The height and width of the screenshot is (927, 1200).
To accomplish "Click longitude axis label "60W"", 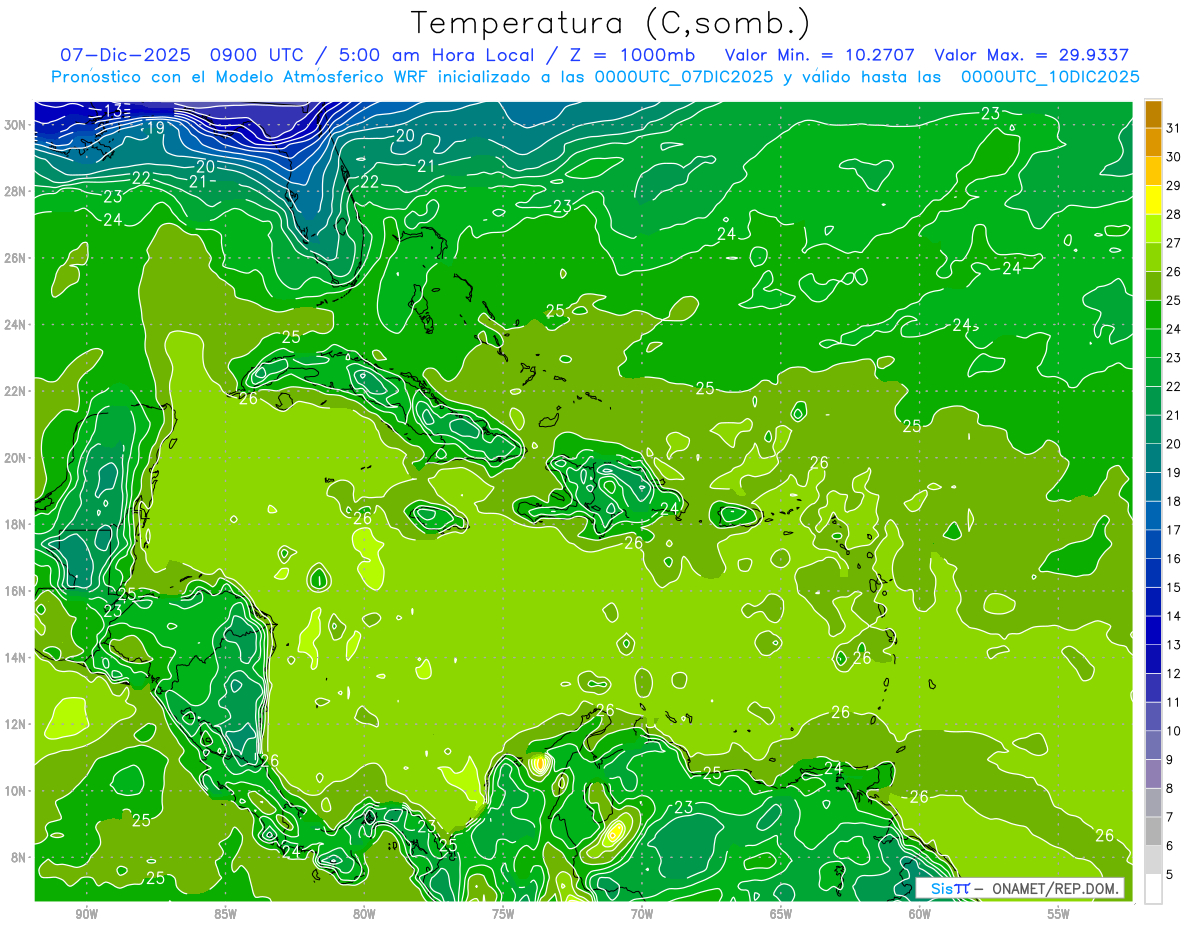I will pyautogui.click(x=920, y=914).
